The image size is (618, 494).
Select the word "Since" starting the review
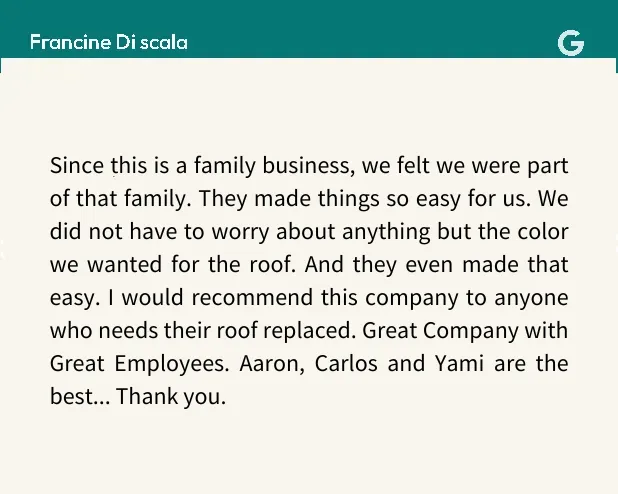76,166
